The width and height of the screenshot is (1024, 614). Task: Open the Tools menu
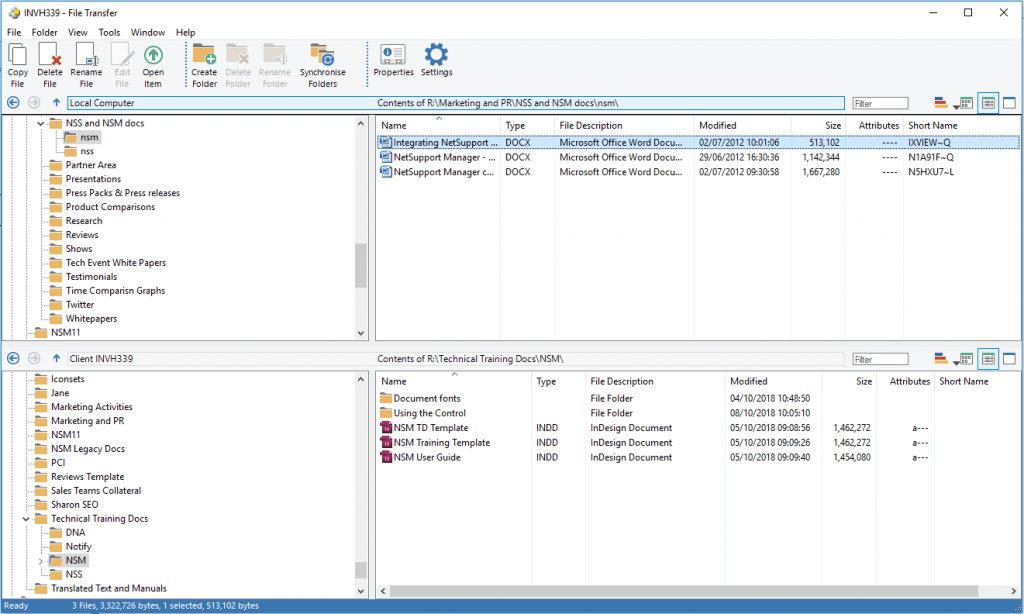click(x=109, y=32)
